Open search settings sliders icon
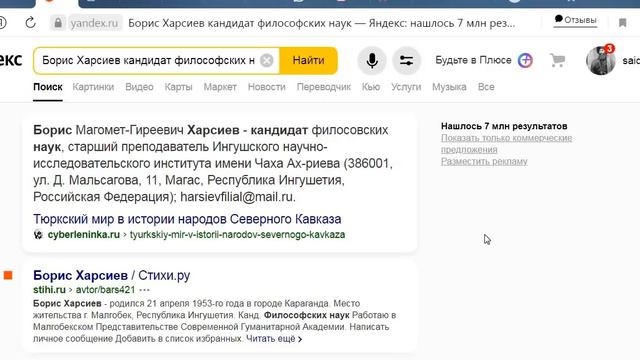 (x=406, y=60)
